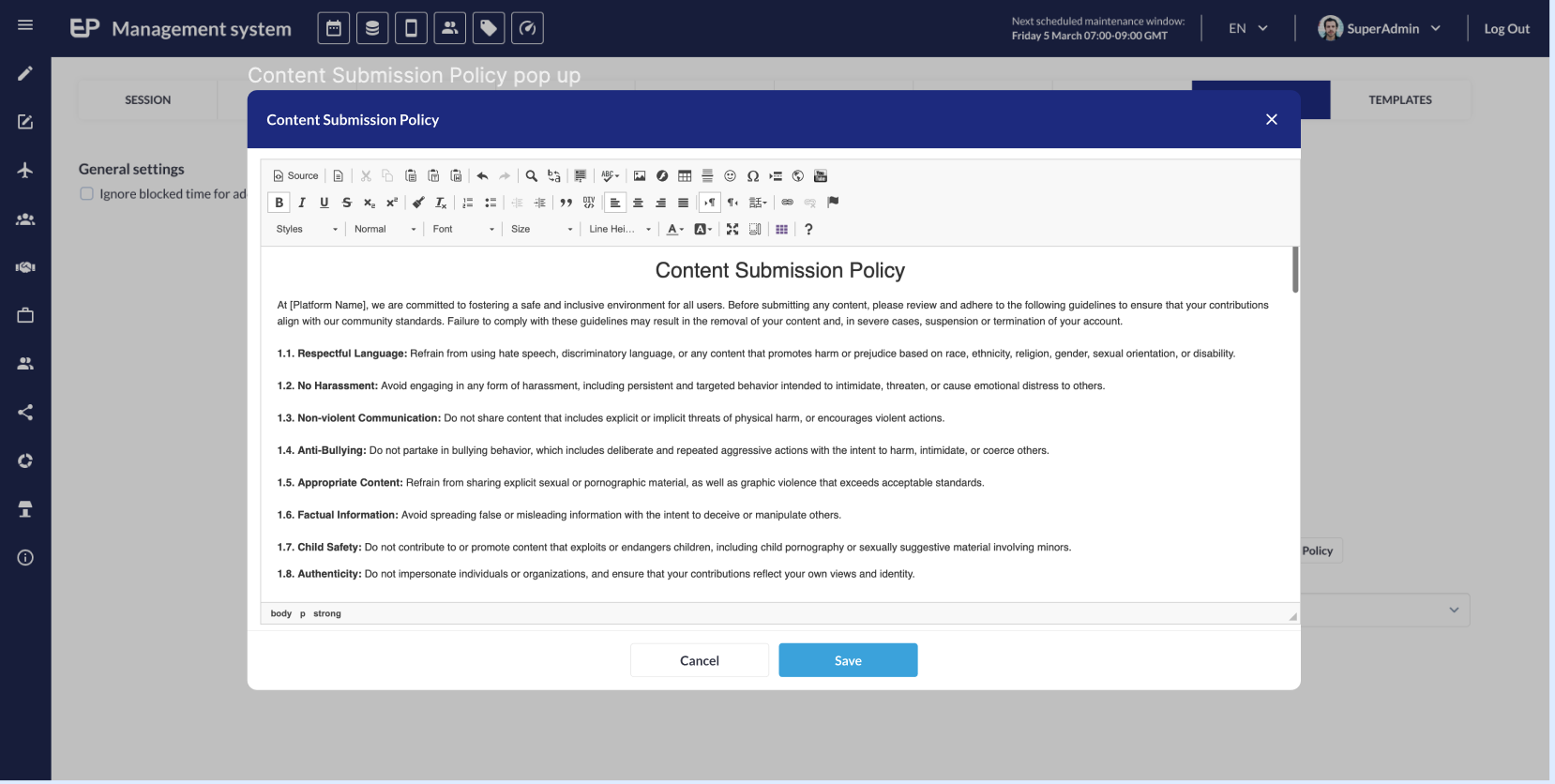Open spell check options dropdown

pyautogui.click(x=611, y=175)
